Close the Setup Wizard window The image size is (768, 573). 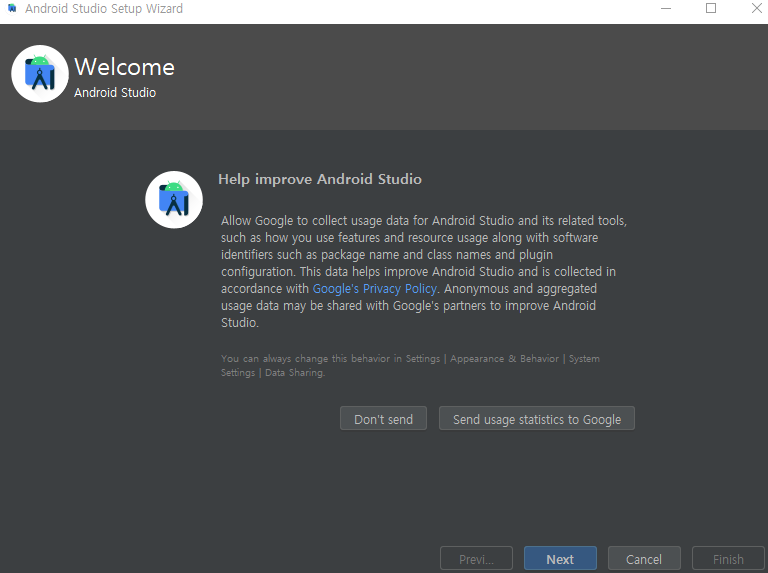tap(756, 8)
